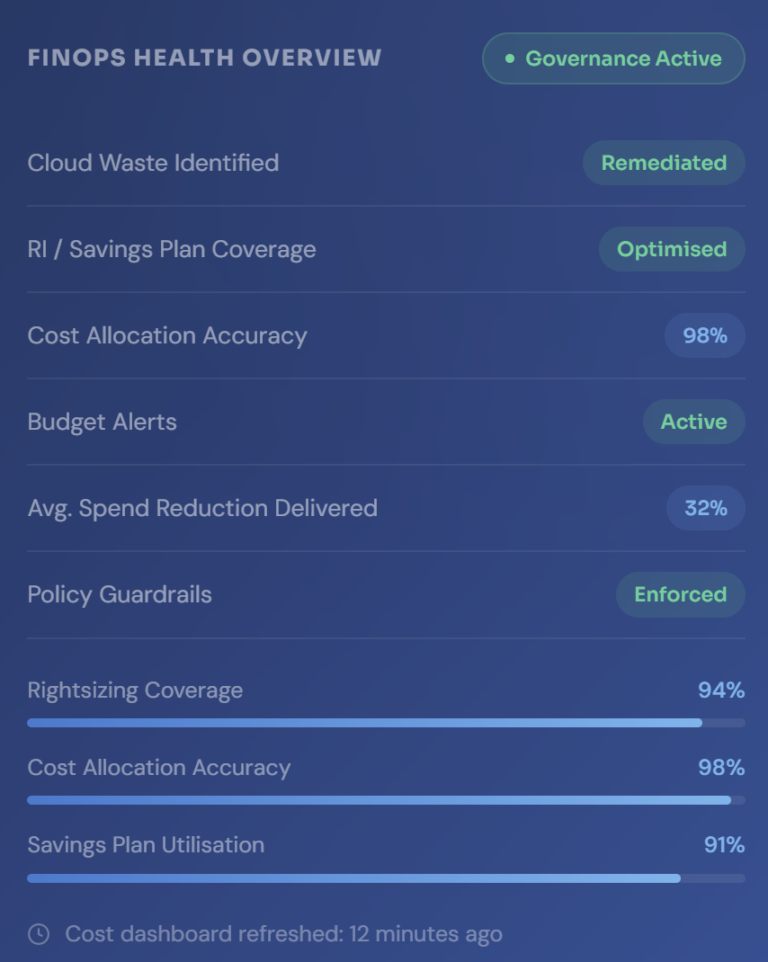Click the 98% Cost Allocation badge
768x962 pixels.
(705, 336)
